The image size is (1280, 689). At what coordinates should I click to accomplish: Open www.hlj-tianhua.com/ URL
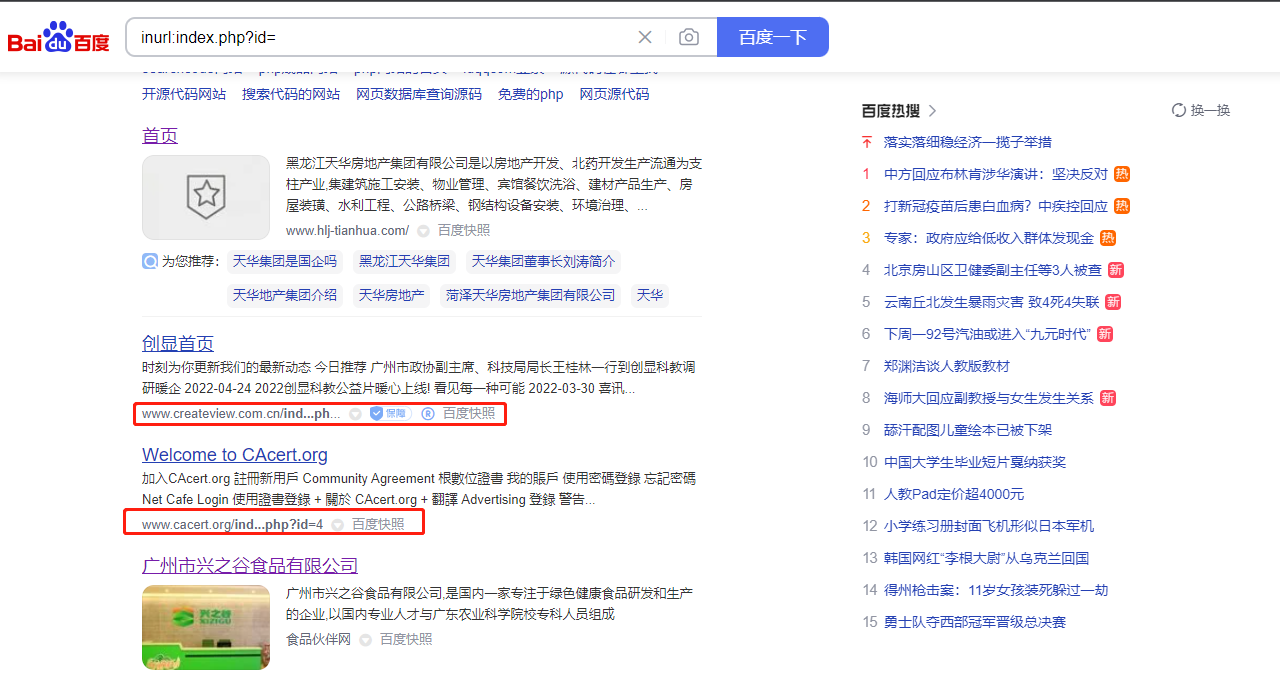point(347,230)
